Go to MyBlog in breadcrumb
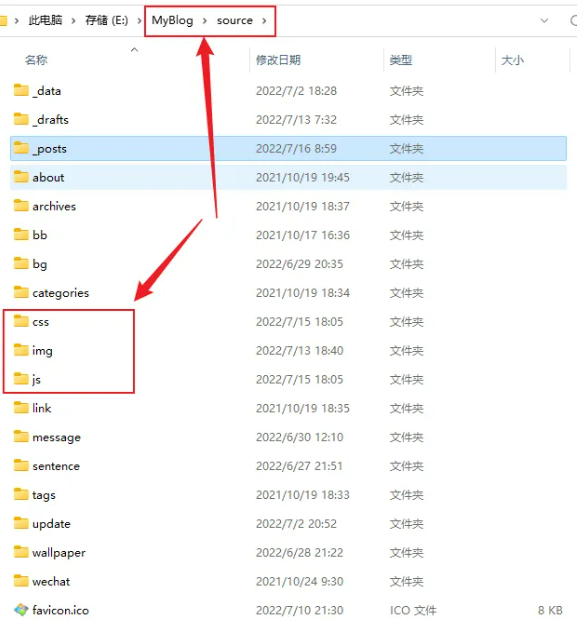The image size is (577, 620). pos(172,20)
